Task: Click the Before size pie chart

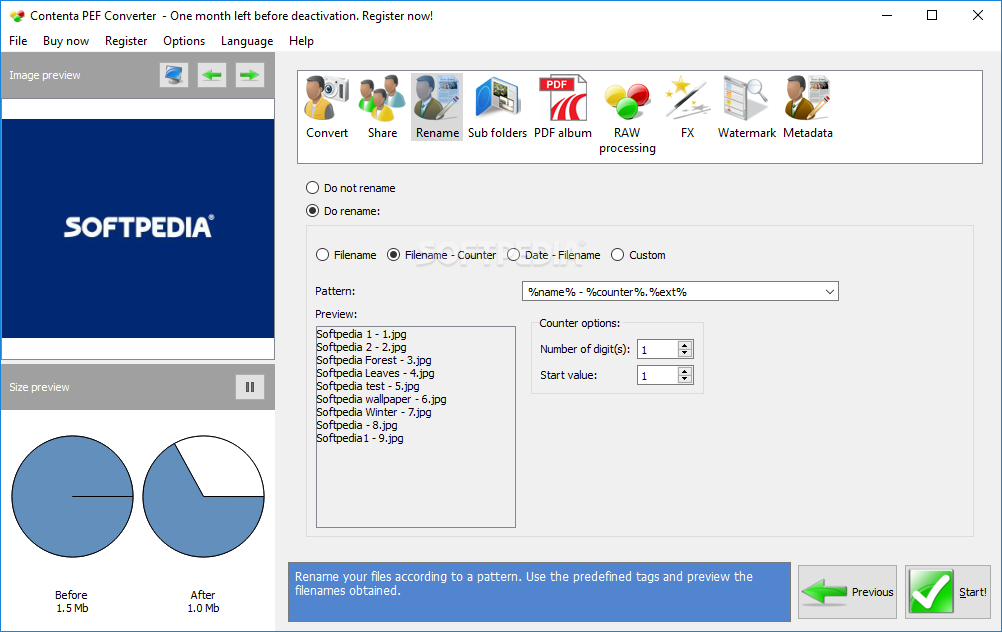Action: 72,496
